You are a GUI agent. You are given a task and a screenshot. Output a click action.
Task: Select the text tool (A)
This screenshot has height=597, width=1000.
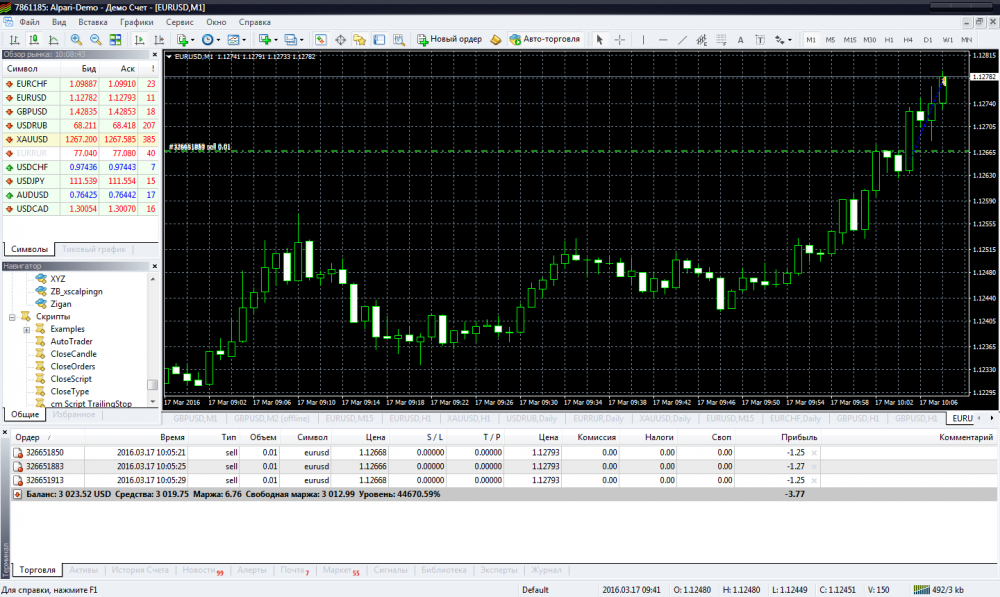(x=740, y=40)
